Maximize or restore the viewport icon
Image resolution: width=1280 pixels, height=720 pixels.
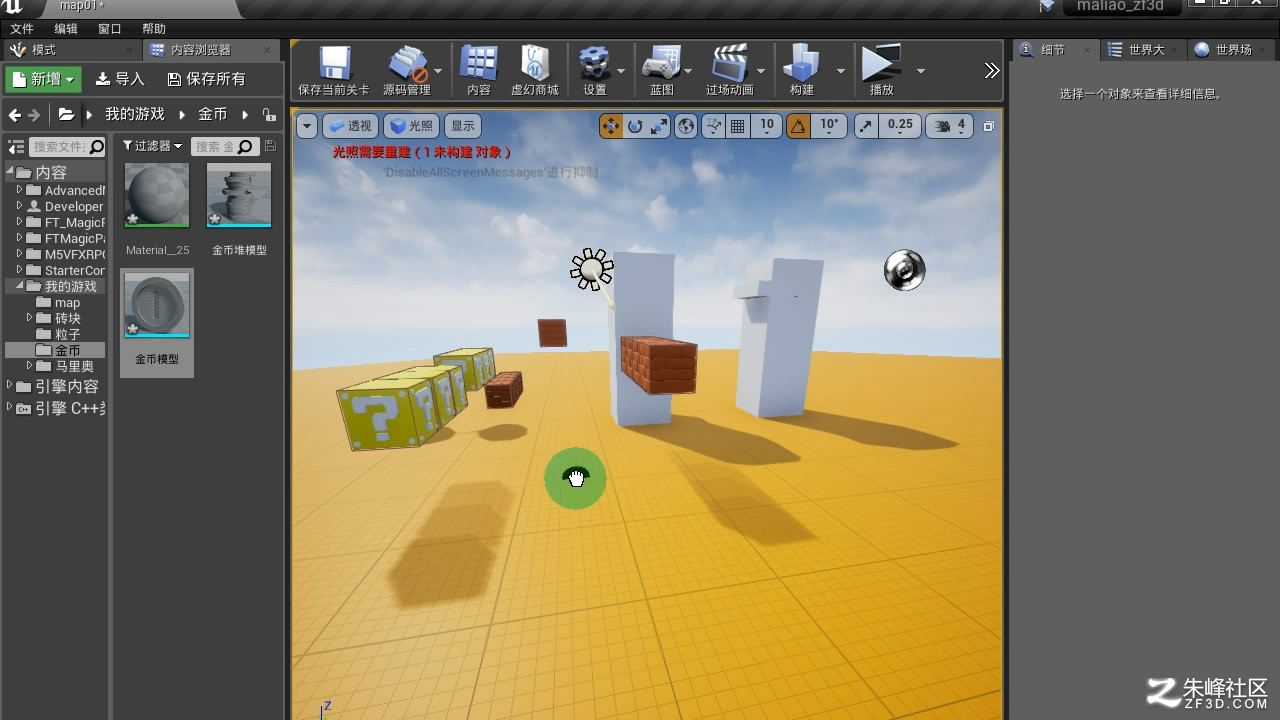[x=989, y=126]
